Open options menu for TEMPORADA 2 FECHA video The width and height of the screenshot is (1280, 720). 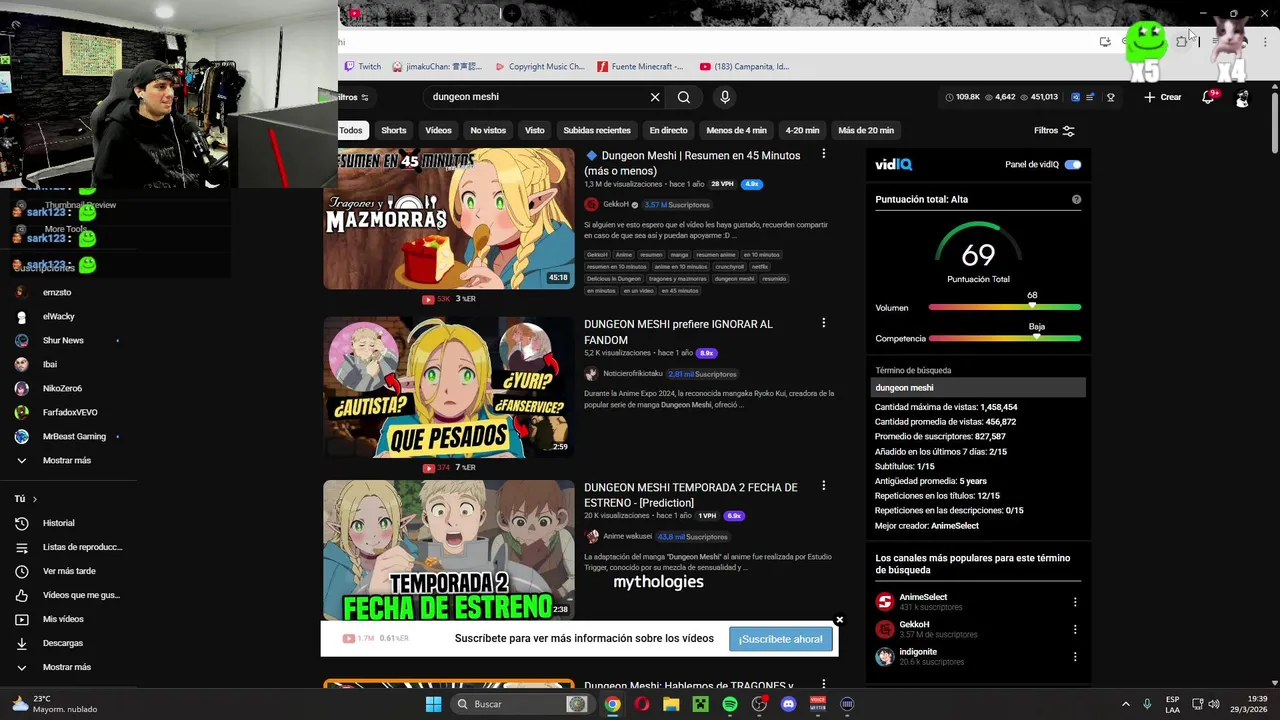823,486
